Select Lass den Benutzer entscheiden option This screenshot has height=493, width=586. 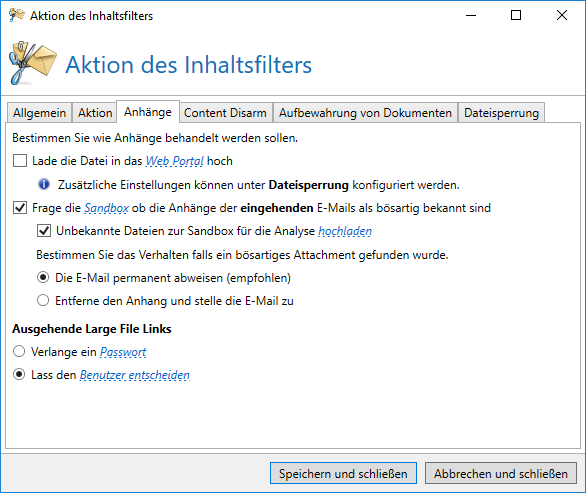19,374
